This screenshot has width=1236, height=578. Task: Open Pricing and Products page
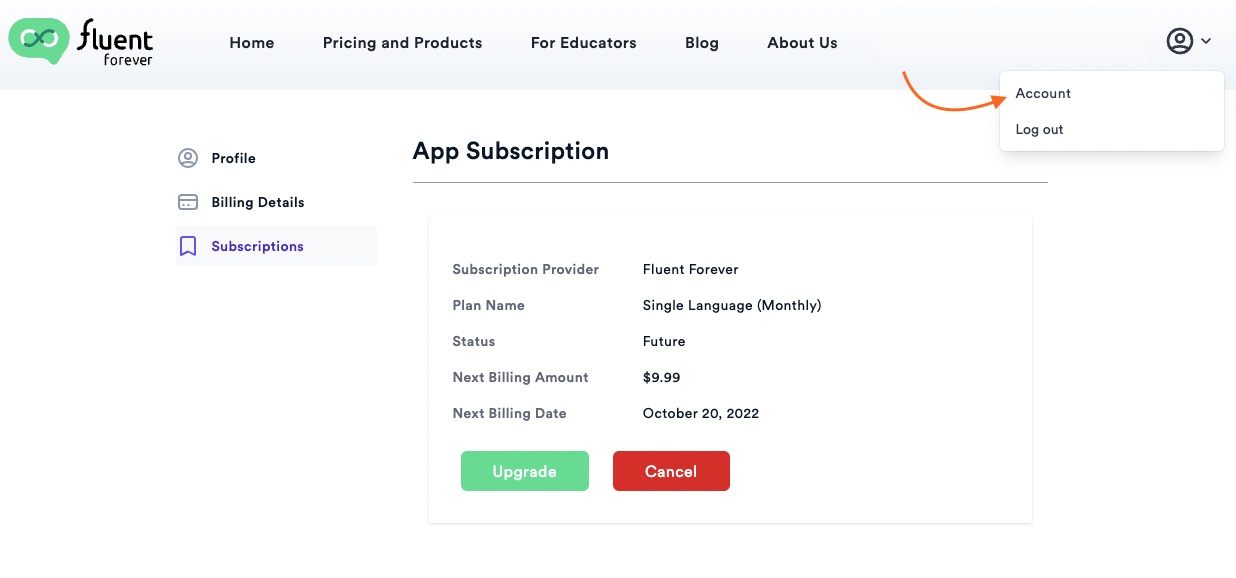tap(402, 43)
